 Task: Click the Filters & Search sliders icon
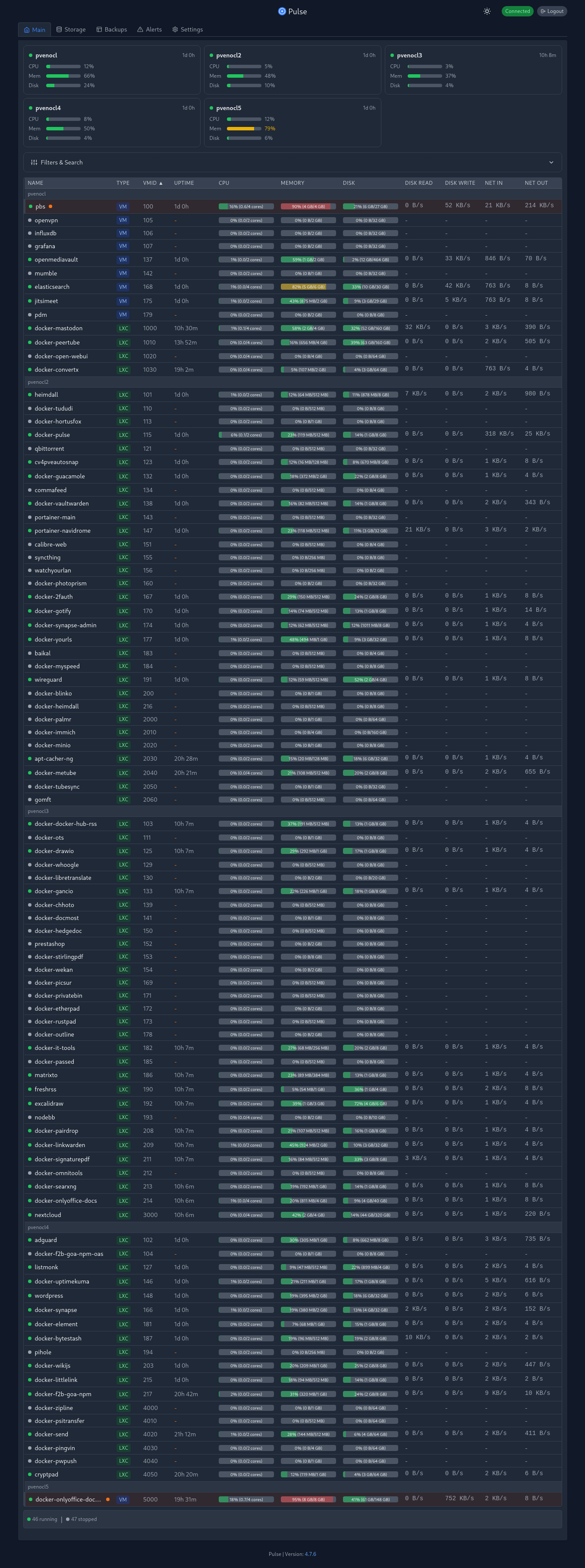click(34, 162)
